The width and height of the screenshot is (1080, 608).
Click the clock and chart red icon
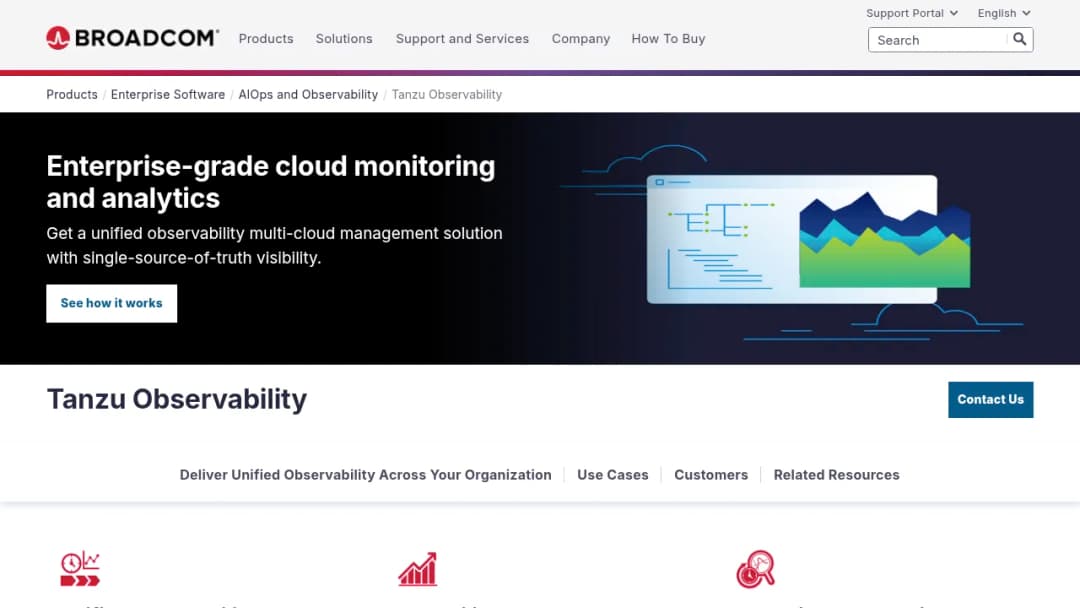click(x=80, y=569)
